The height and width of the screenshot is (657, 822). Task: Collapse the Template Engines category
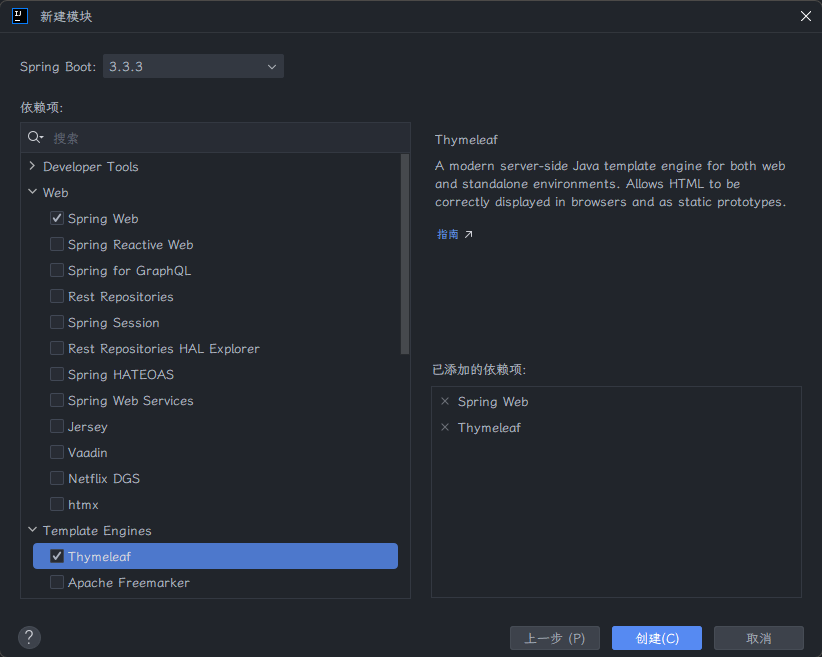click(33, 530)
